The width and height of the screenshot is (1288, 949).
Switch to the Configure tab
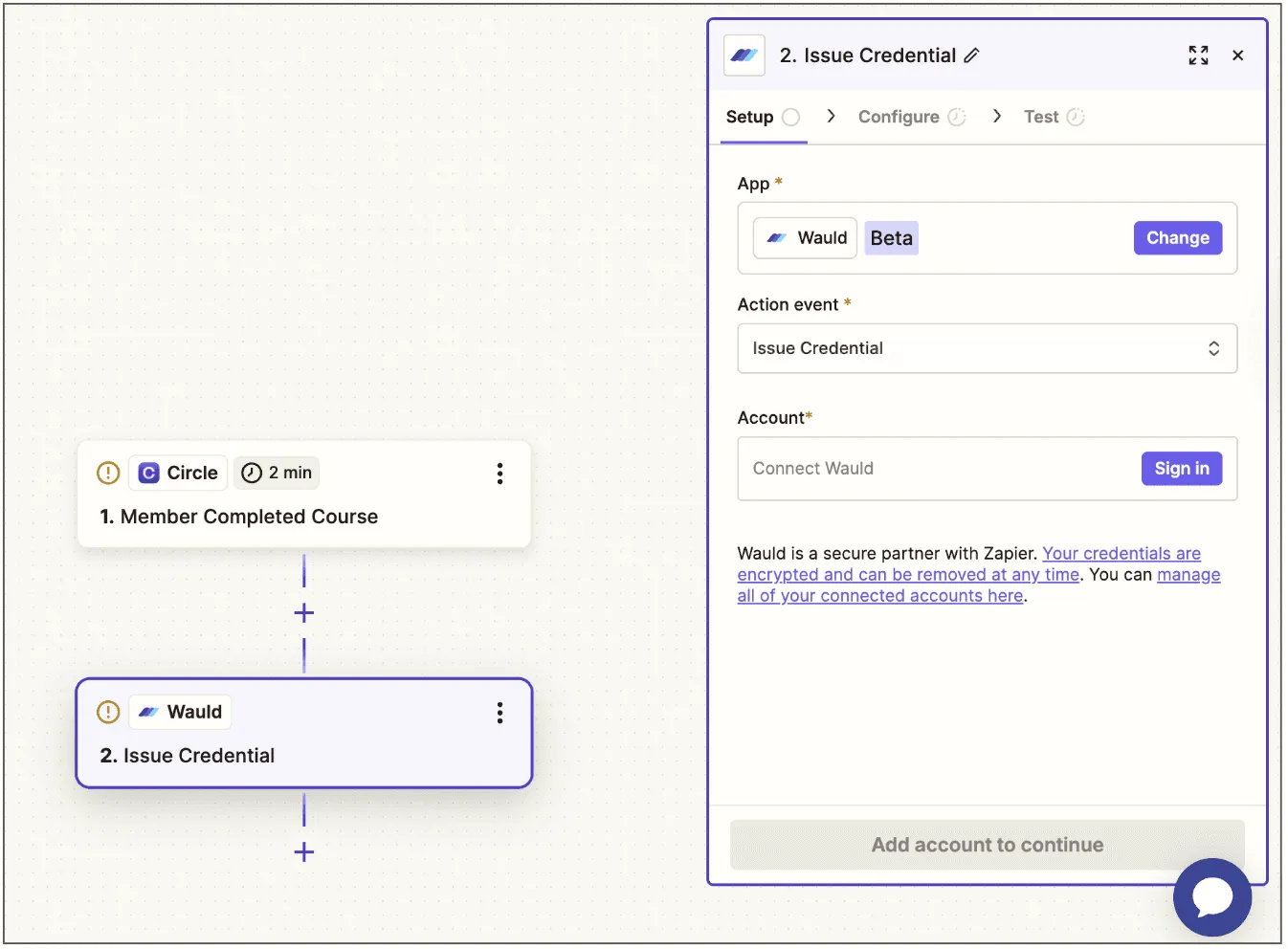pos(912,117)
